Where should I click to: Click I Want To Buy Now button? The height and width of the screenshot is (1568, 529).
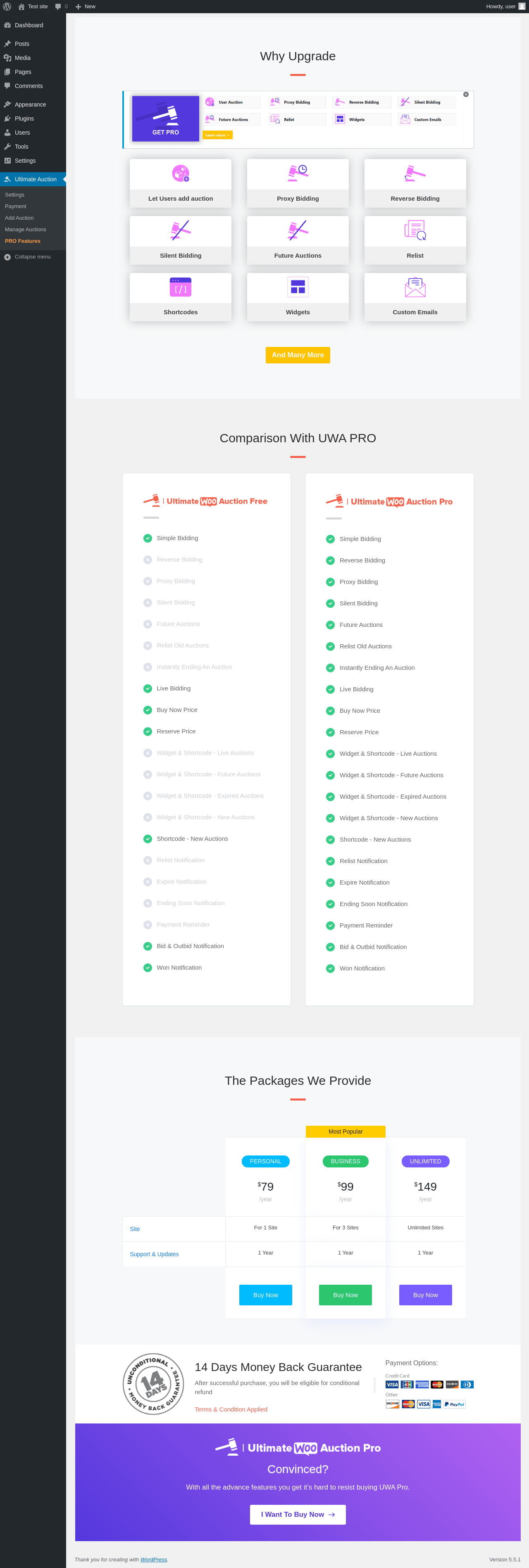pyautogui.click(x=298, y=1514)
